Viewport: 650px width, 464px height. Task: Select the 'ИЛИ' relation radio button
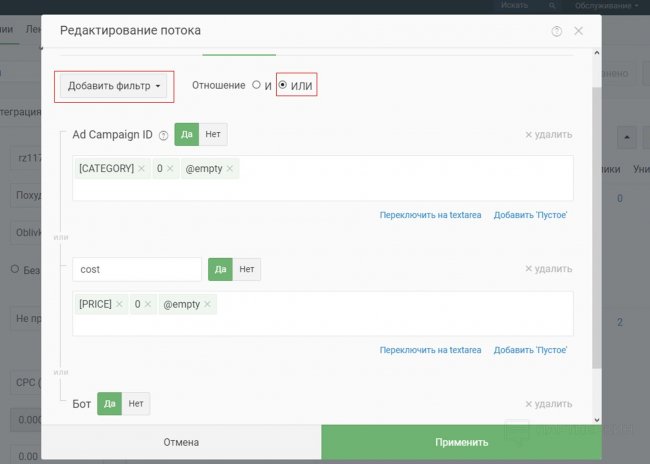tap(283, 86)
